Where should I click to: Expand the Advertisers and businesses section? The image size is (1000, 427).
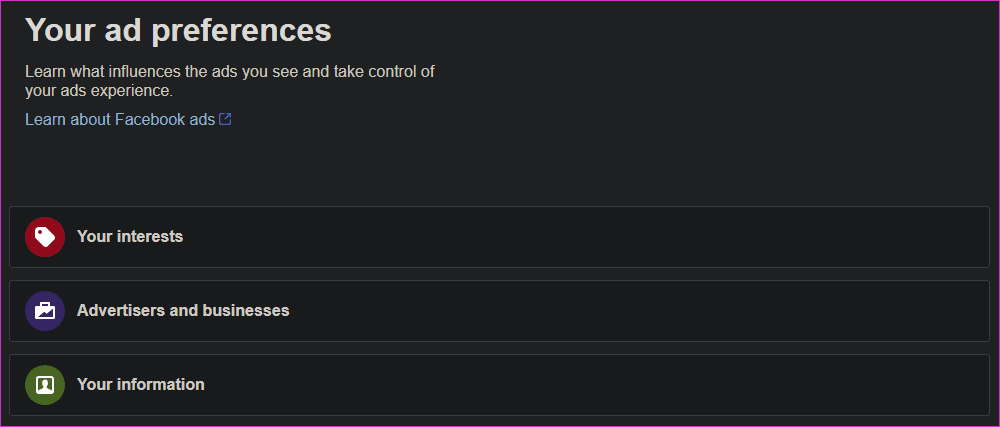tap(499, 311)
